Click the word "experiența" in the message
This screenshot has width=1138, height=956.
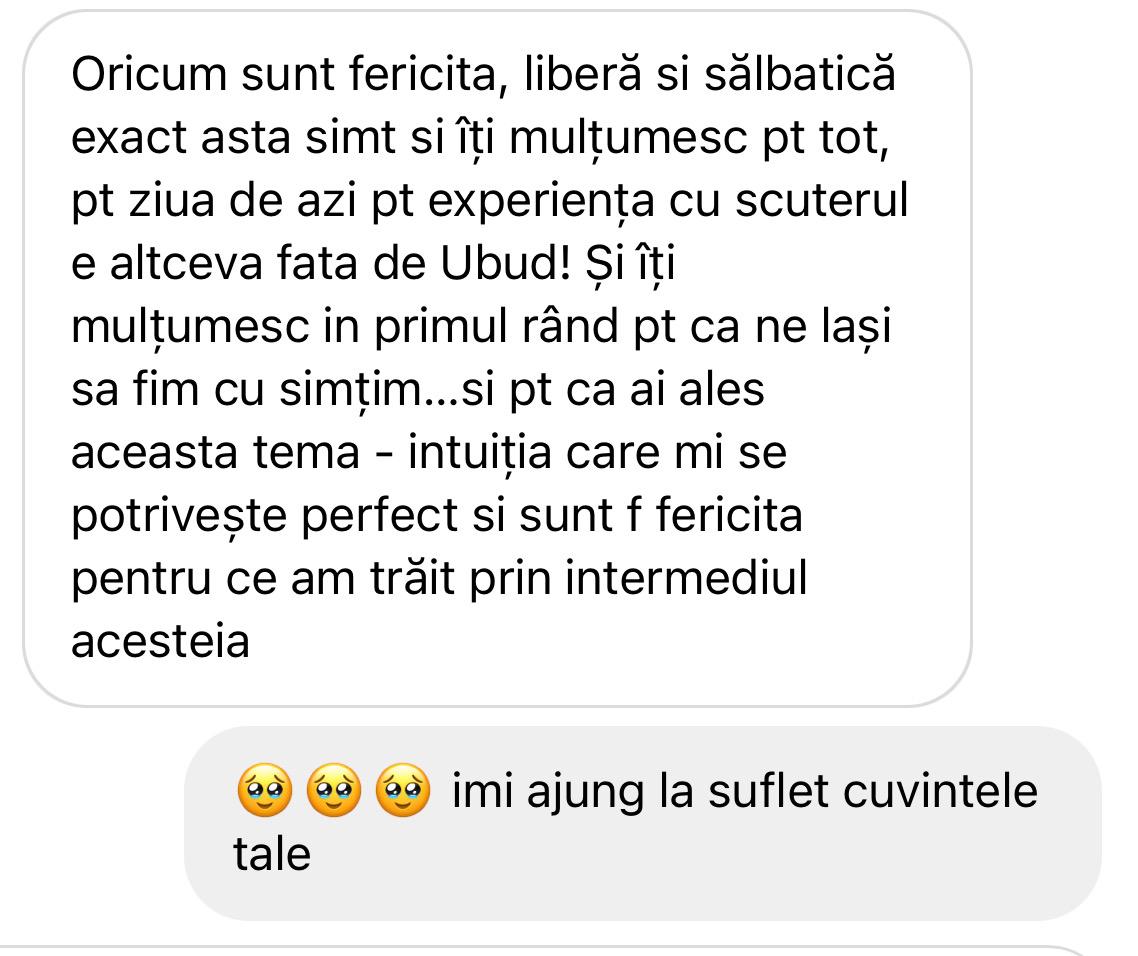541,200
